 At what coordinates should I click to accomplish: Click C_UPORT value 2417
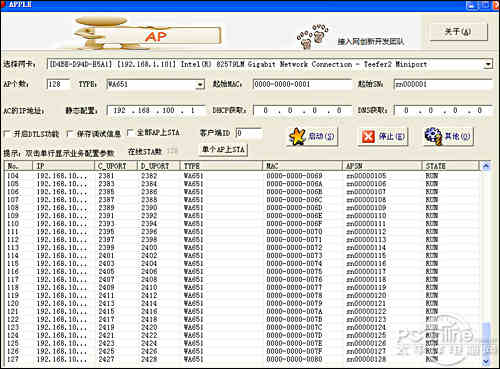coord(106,319)
